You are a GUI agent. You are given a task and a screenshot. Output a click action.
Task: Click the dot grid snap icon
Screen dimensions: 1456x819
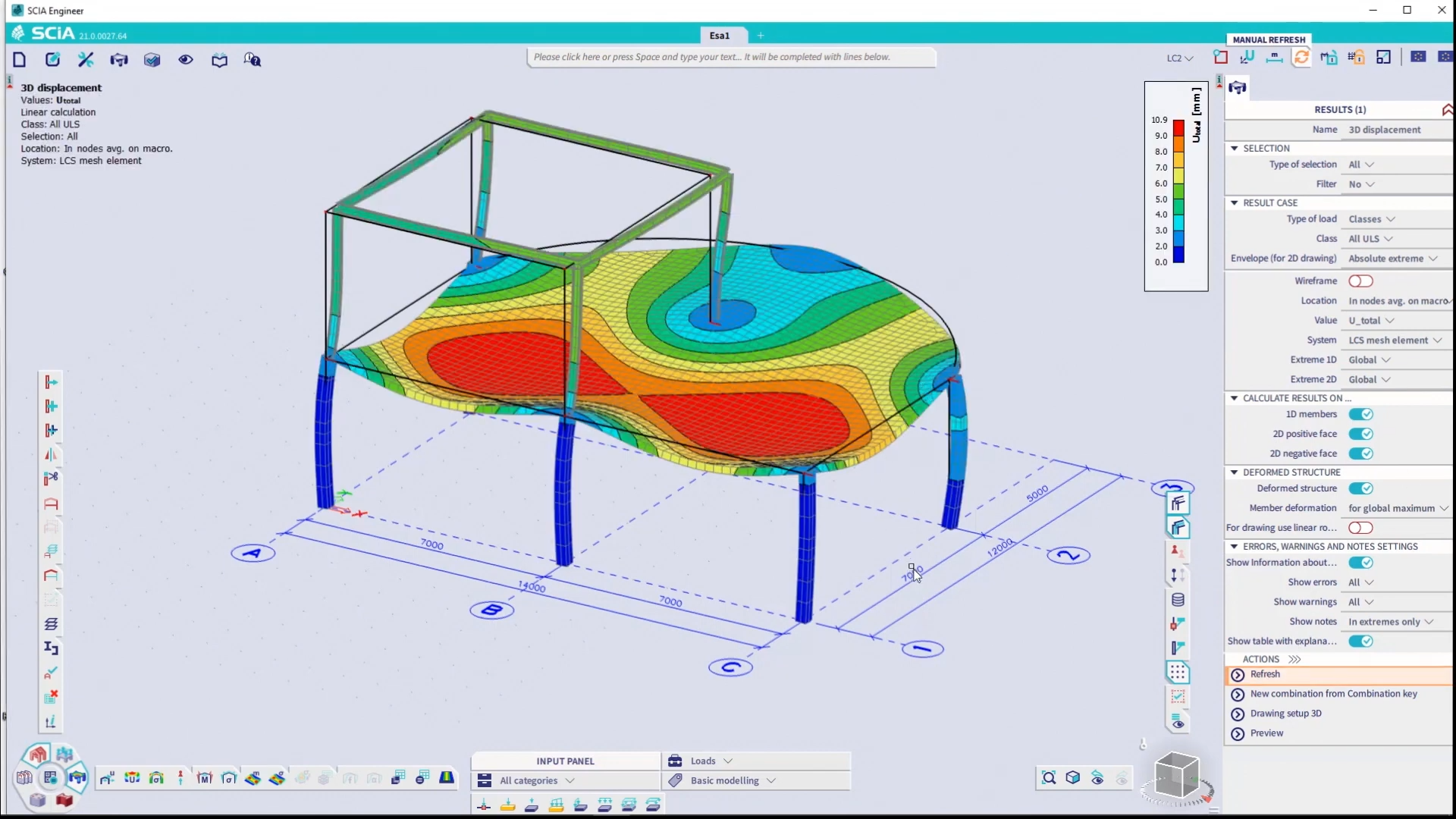point(1177,672)
